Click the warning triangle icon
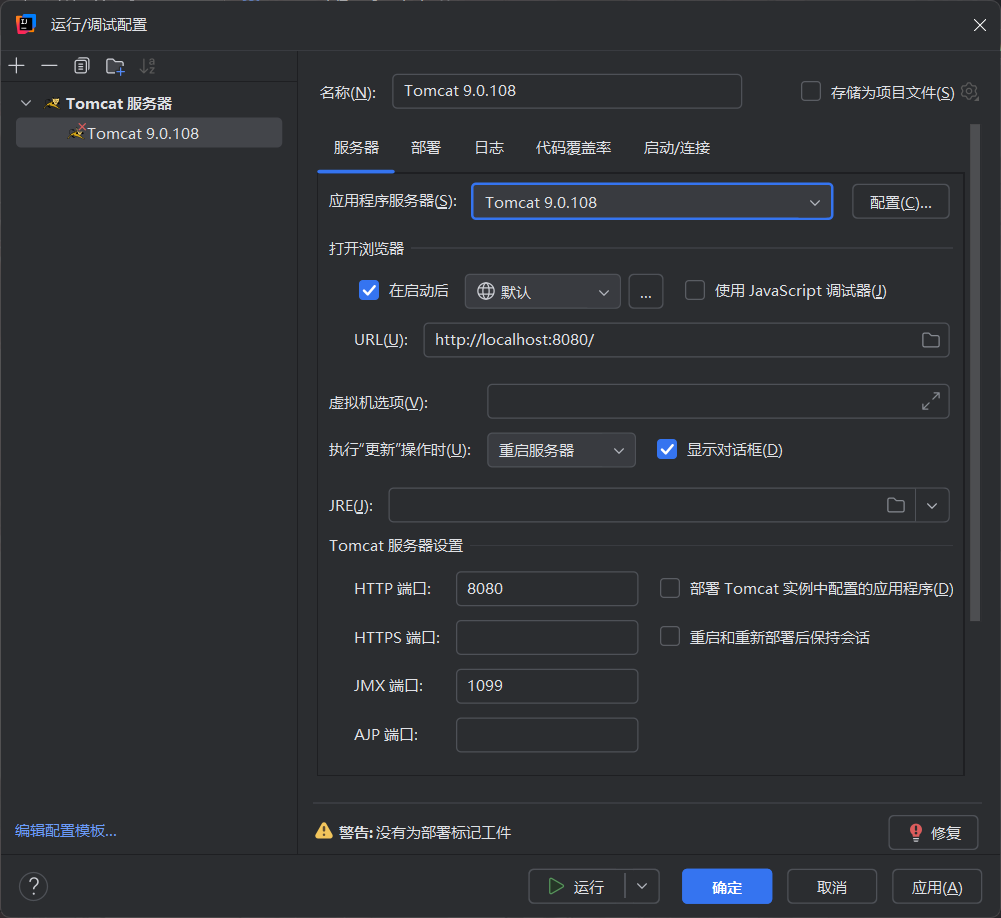The height and width of the screenshot is (918, 1001). click(324, 831)
